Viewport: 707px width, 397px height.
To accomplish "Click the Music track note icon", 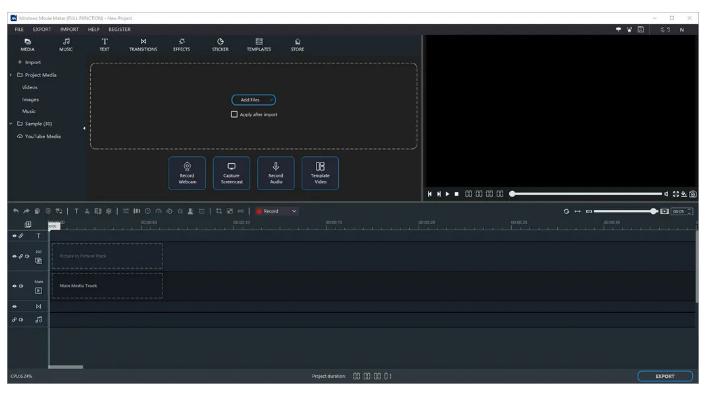I will [38, 319].
